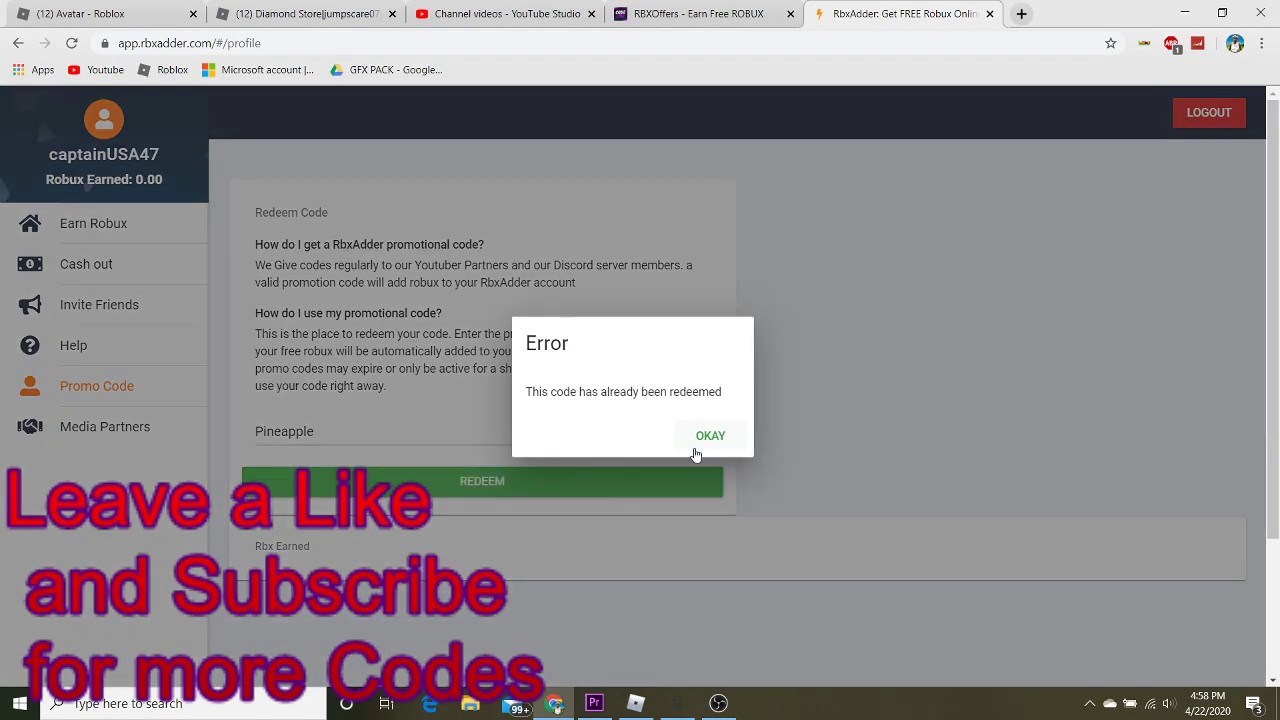Open Earn Robux in the sidebar
1280x720 pixels.
tap(93, 224)
